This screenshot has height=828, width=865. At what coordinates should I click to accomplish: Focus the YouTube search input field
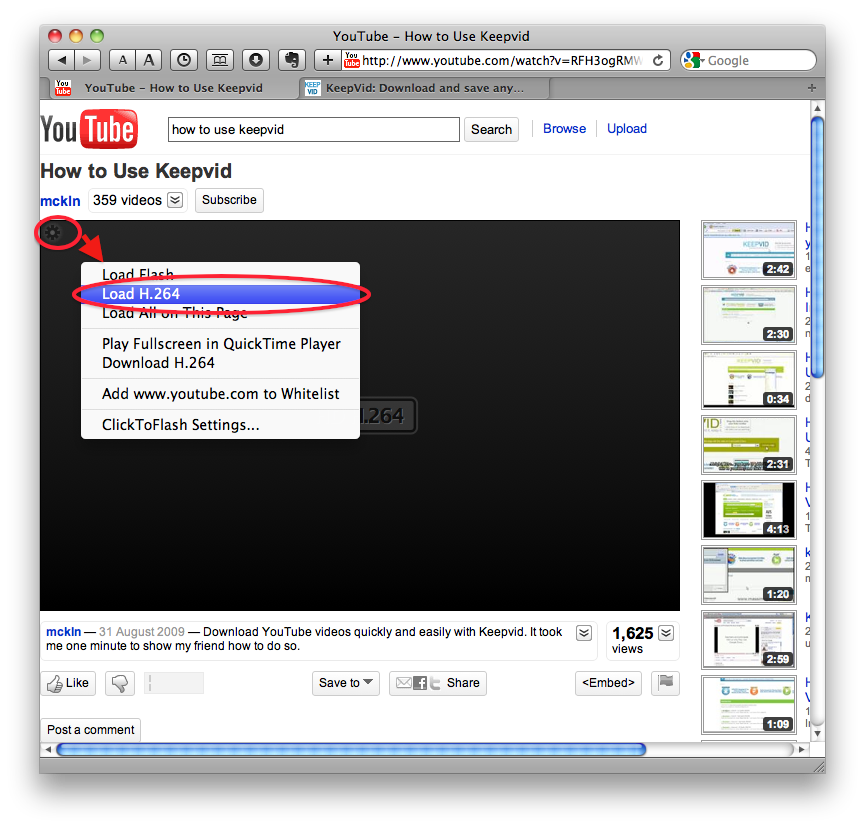point(313,130)
